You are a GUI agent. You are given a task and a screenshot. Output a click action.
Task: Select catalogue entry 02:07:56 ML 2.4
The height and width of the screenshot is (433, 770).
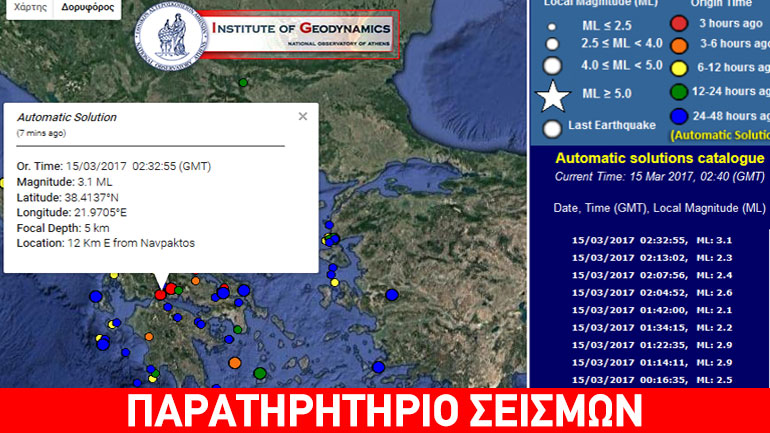[652, 275]
